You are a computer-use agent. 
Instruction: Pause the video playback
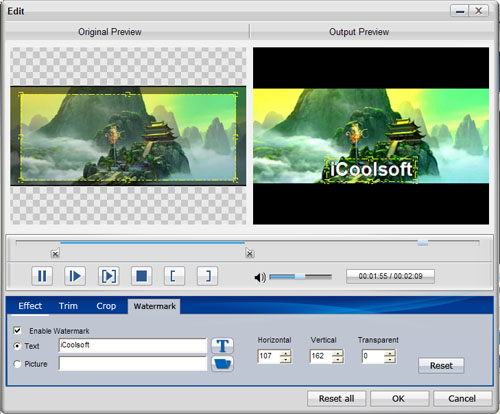(42, 276)
